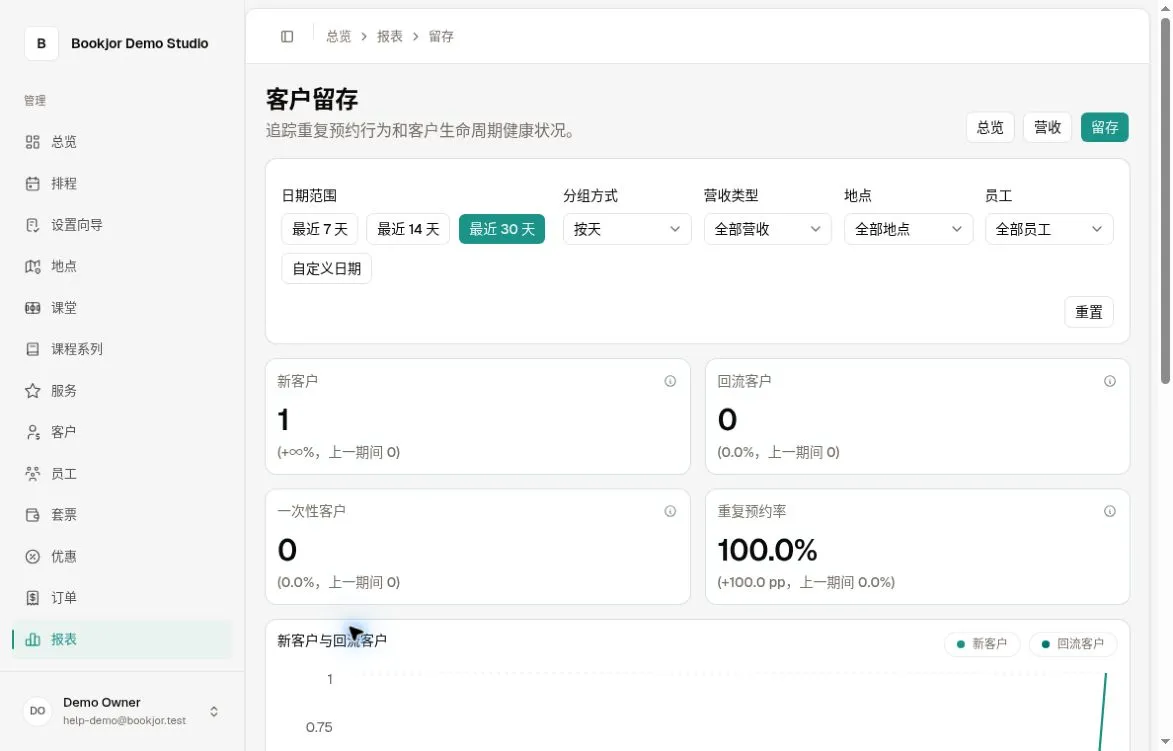Click the 套票 wallet icon in sidebar
The image size is (1173, 751).
coord(32,515)
